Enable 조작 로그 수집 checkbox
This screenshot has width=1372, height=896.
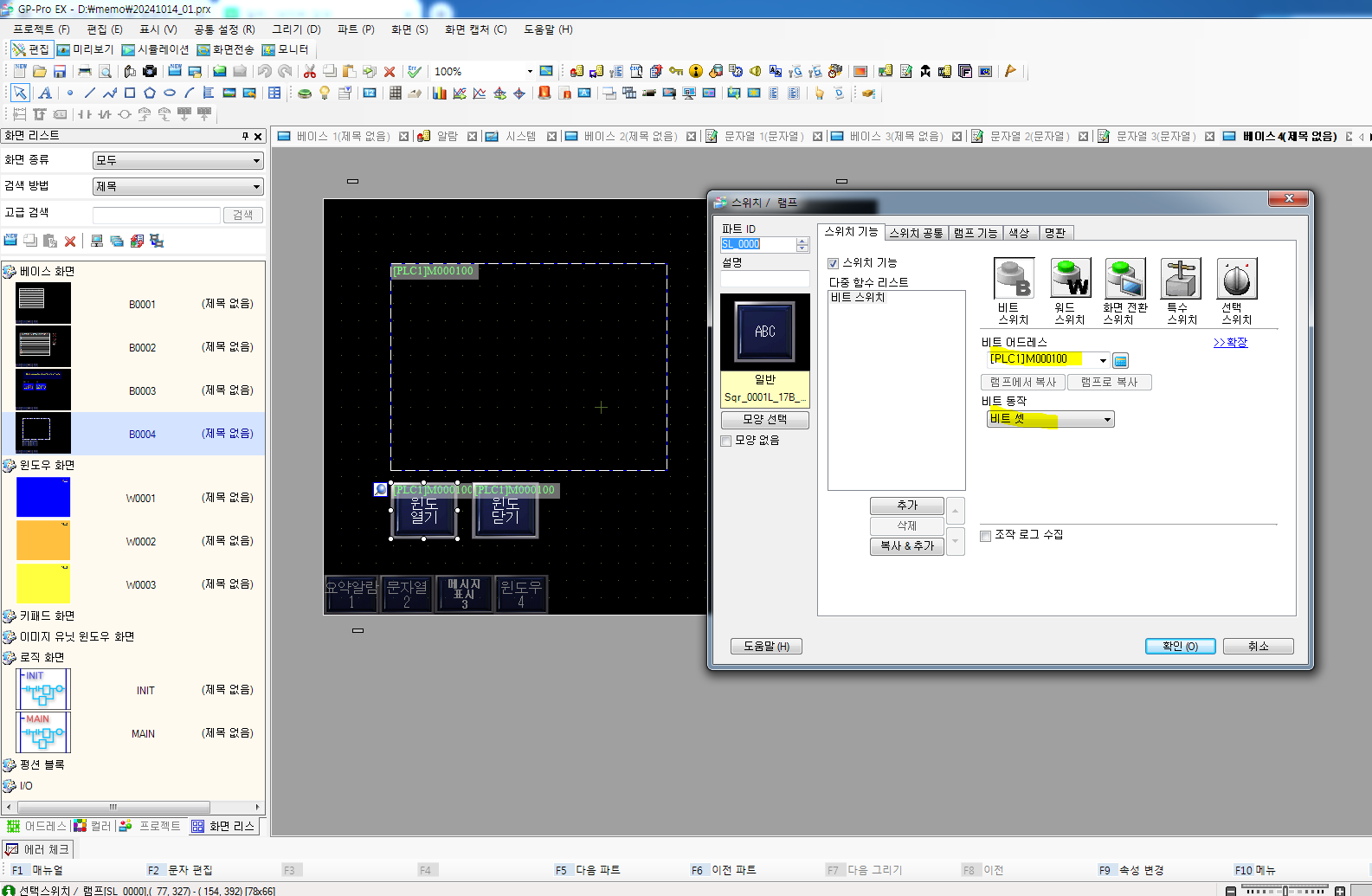(x=985, y=536)
